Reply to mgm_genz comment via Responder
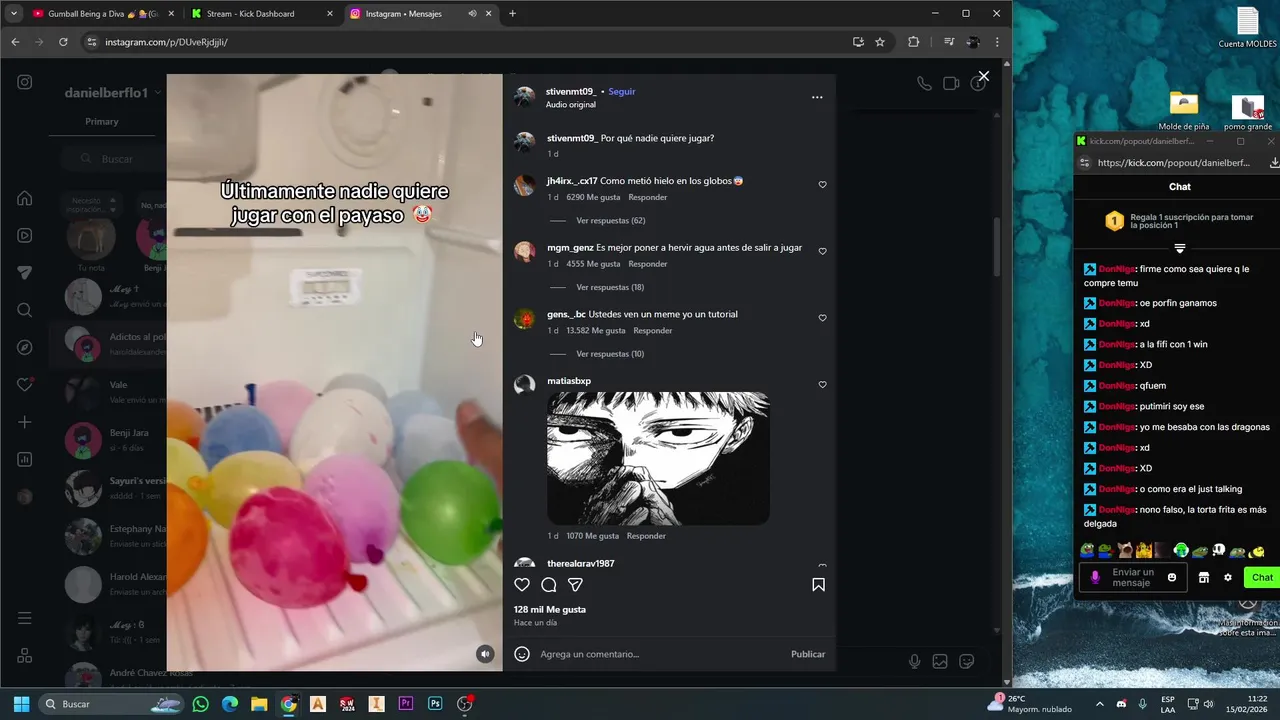Screen dimensions: 1280x720 coord(648,264)
